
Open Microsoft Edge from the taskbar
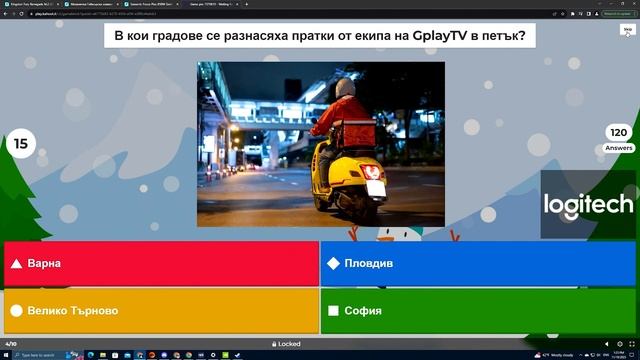tap(91, 355)
